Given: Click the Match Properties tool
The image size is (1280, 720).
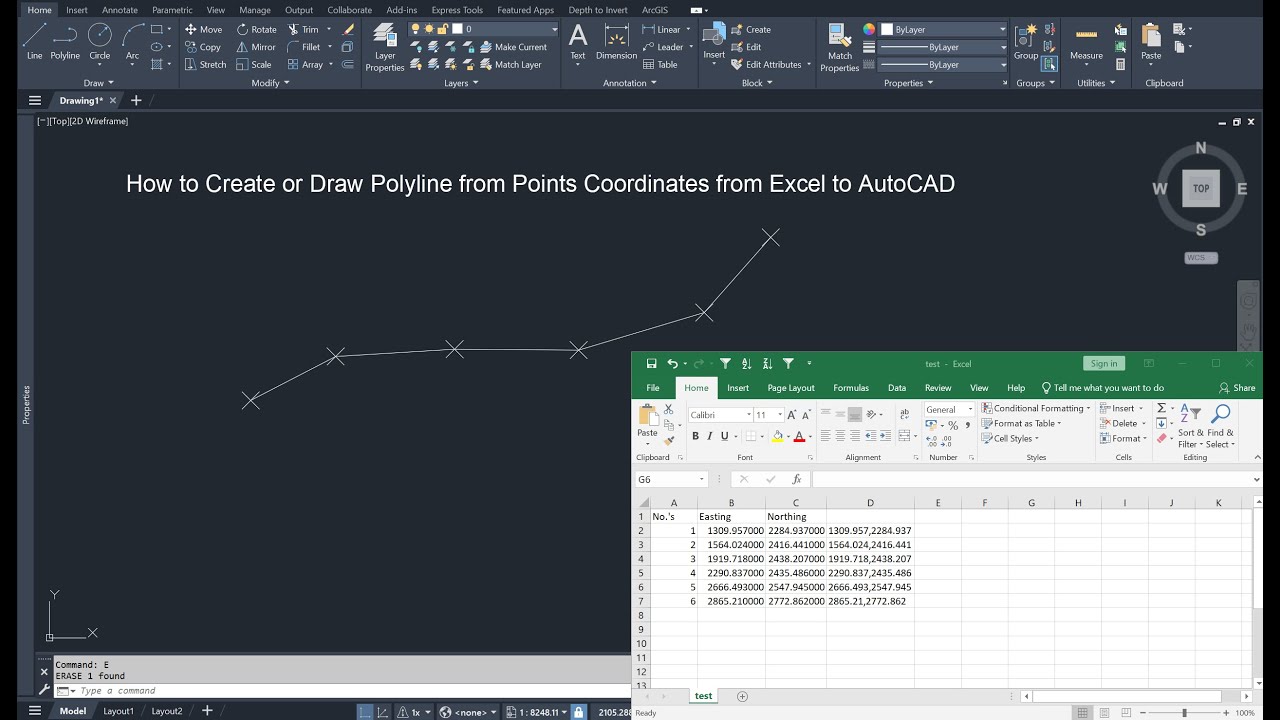Looking at the screenshot, I should [x=840, y=47].
